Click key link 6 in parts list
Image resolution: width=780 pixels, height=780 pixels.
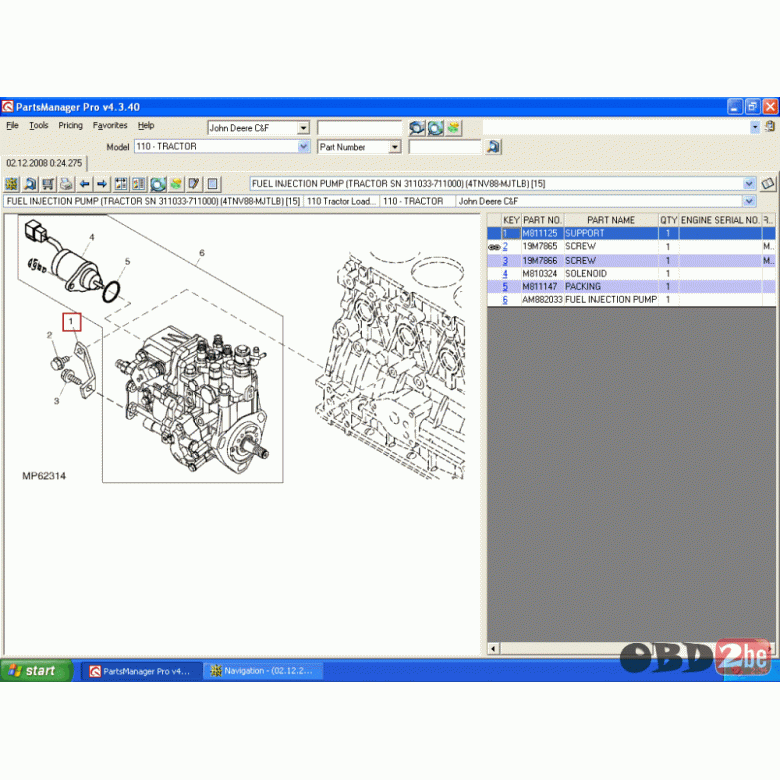pyautogui.click(x=505, y=300)
